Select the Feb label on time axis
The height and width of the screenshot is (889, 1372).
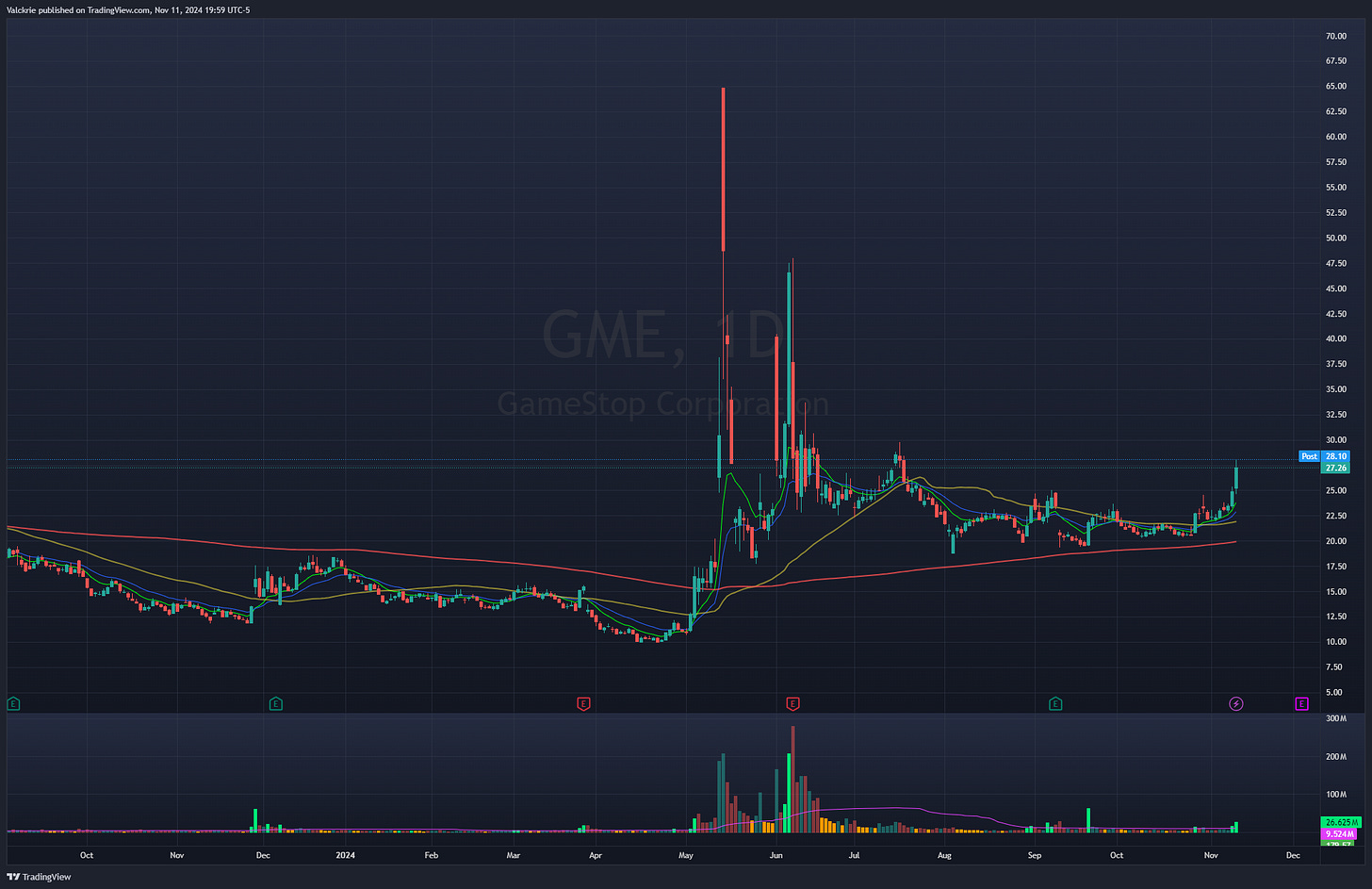coord(431,855)
